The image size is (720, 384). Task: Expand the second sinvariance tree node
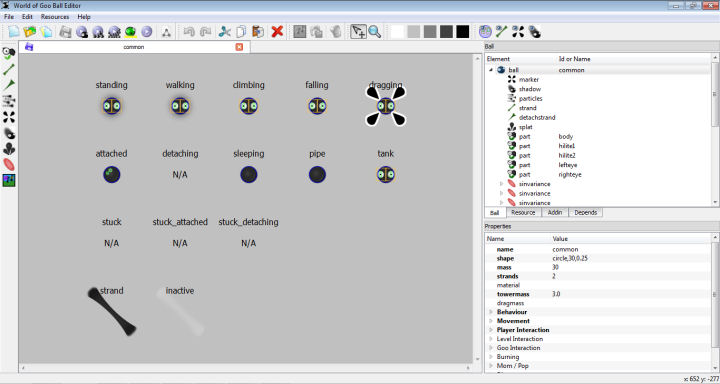[501, 193]
